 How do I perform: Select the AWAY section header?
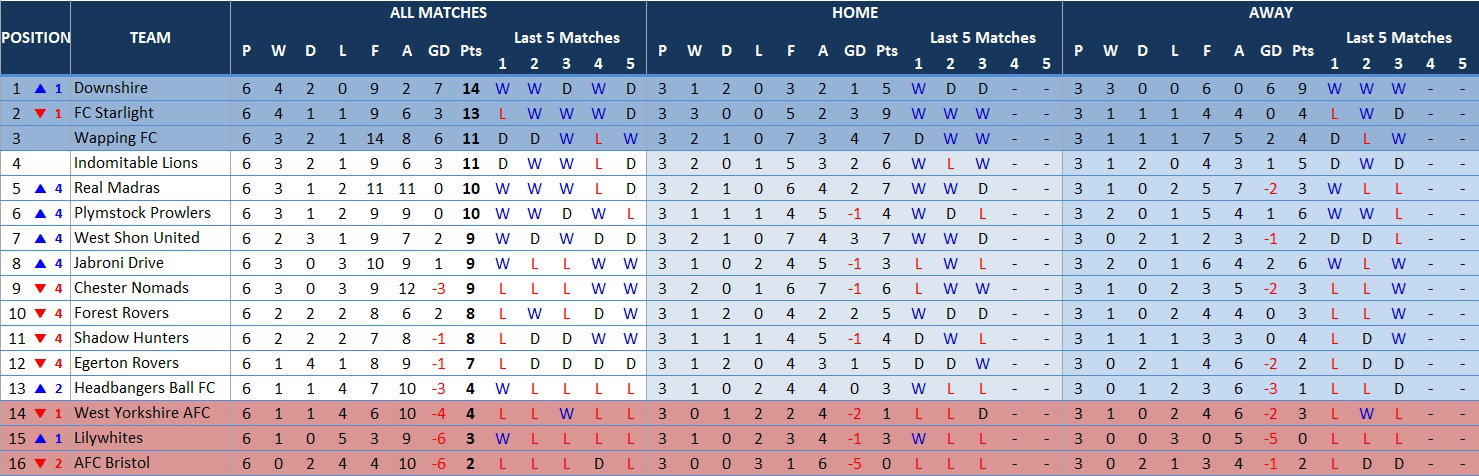(x=1270, y=13)
